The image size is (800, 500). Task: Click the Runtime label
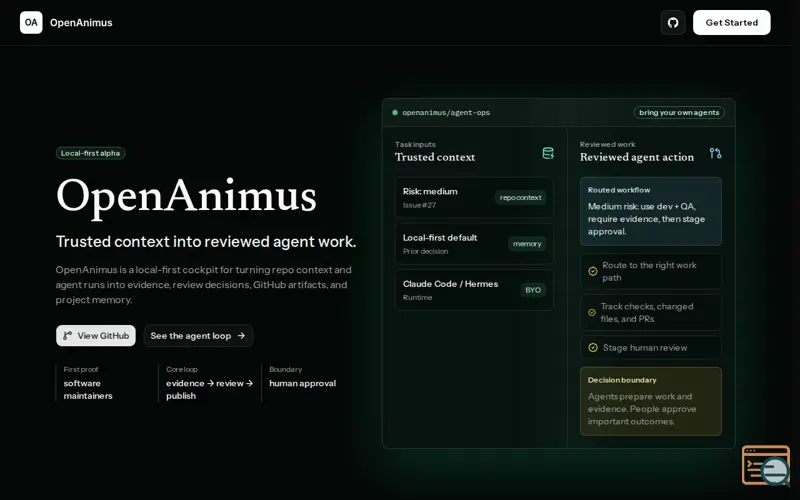pos(417,297)
